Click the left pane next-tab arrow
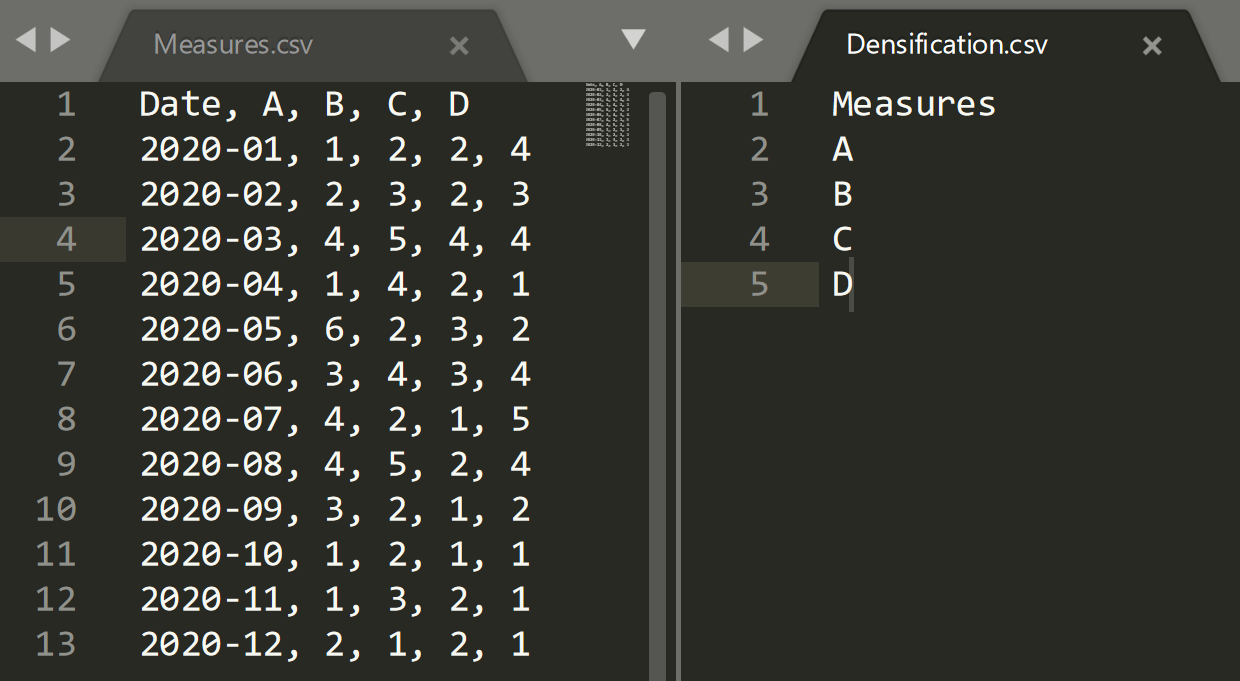The height and width of the screenshot is (681, 1240). [x=60, y=40]
